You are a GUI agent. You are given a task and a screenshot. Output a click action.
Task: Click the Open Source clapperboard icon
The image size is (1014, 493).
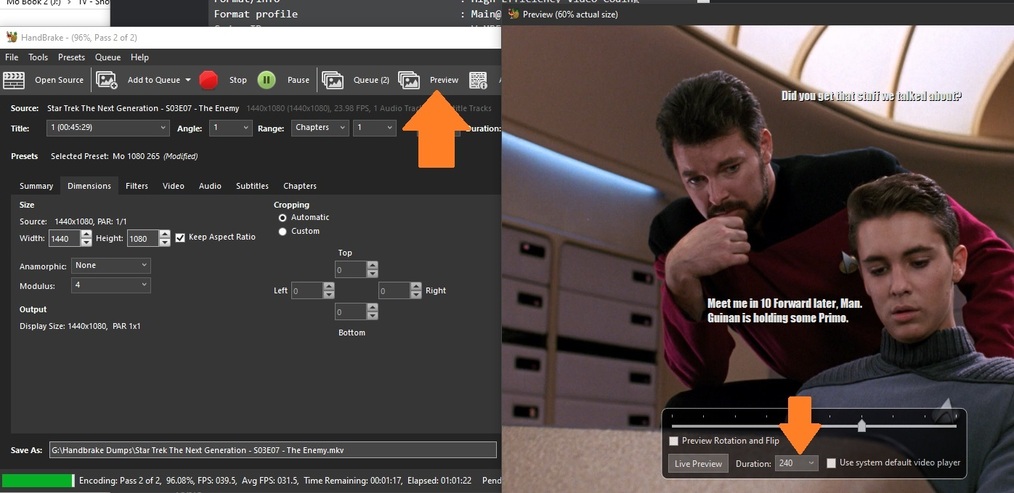(x=14, y=80)
